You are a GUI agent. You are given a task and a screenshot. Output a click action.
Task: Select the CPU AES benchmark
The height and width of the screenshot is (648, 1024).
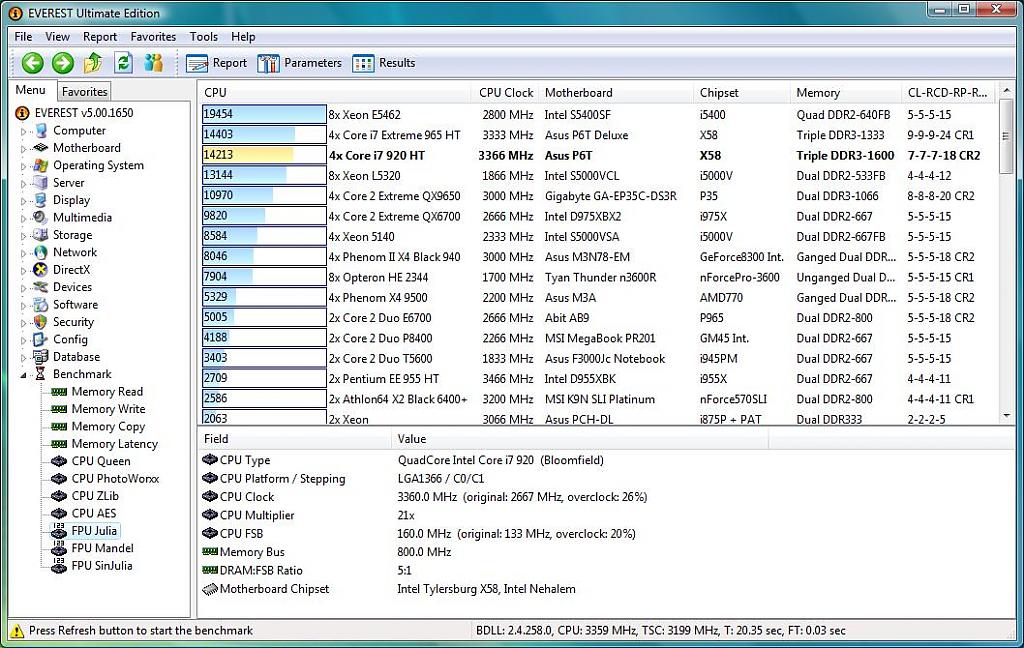[x=94, y=513]
